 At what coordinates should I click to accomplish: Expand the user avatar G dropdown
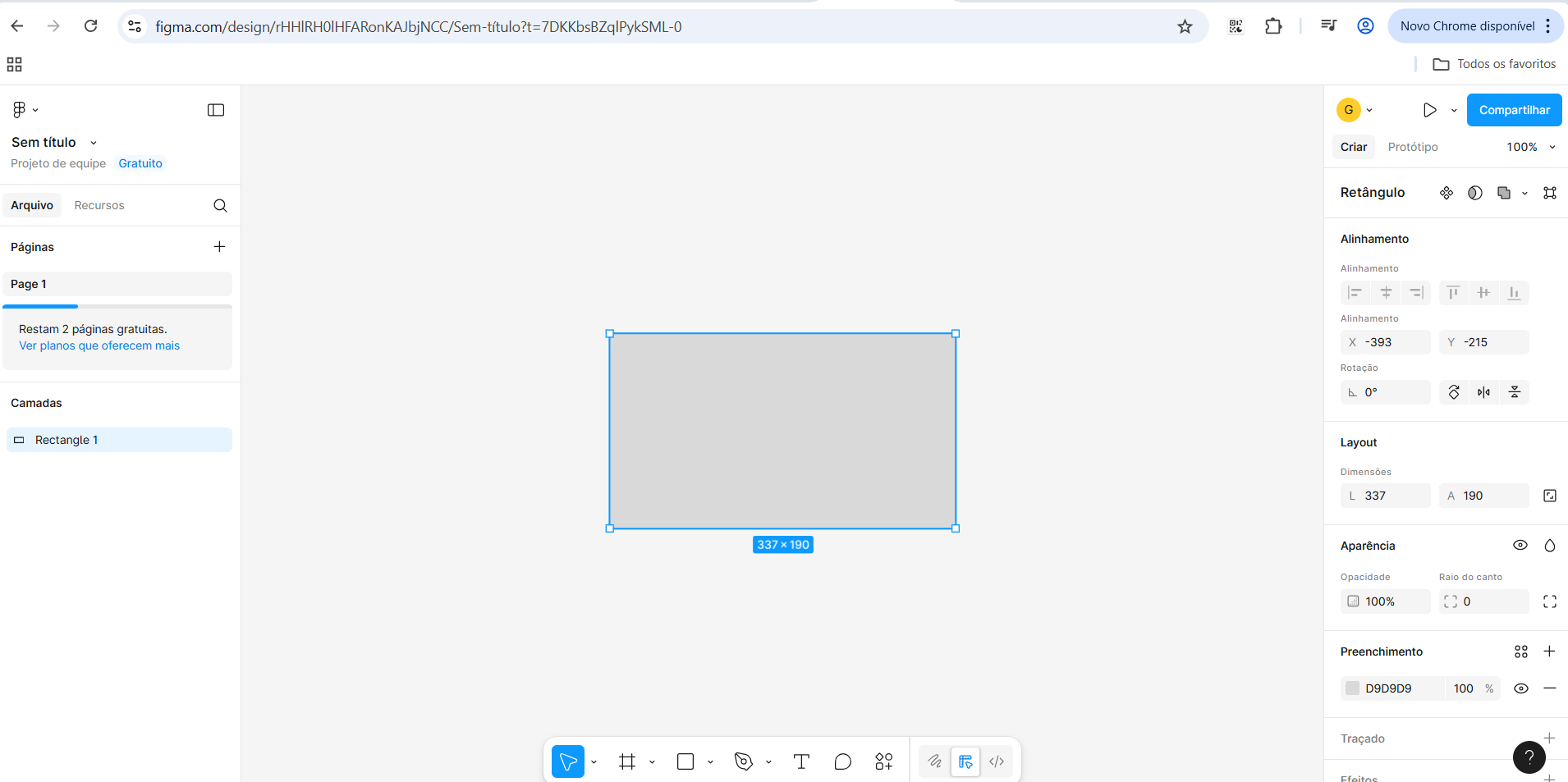coord(1369,110)
